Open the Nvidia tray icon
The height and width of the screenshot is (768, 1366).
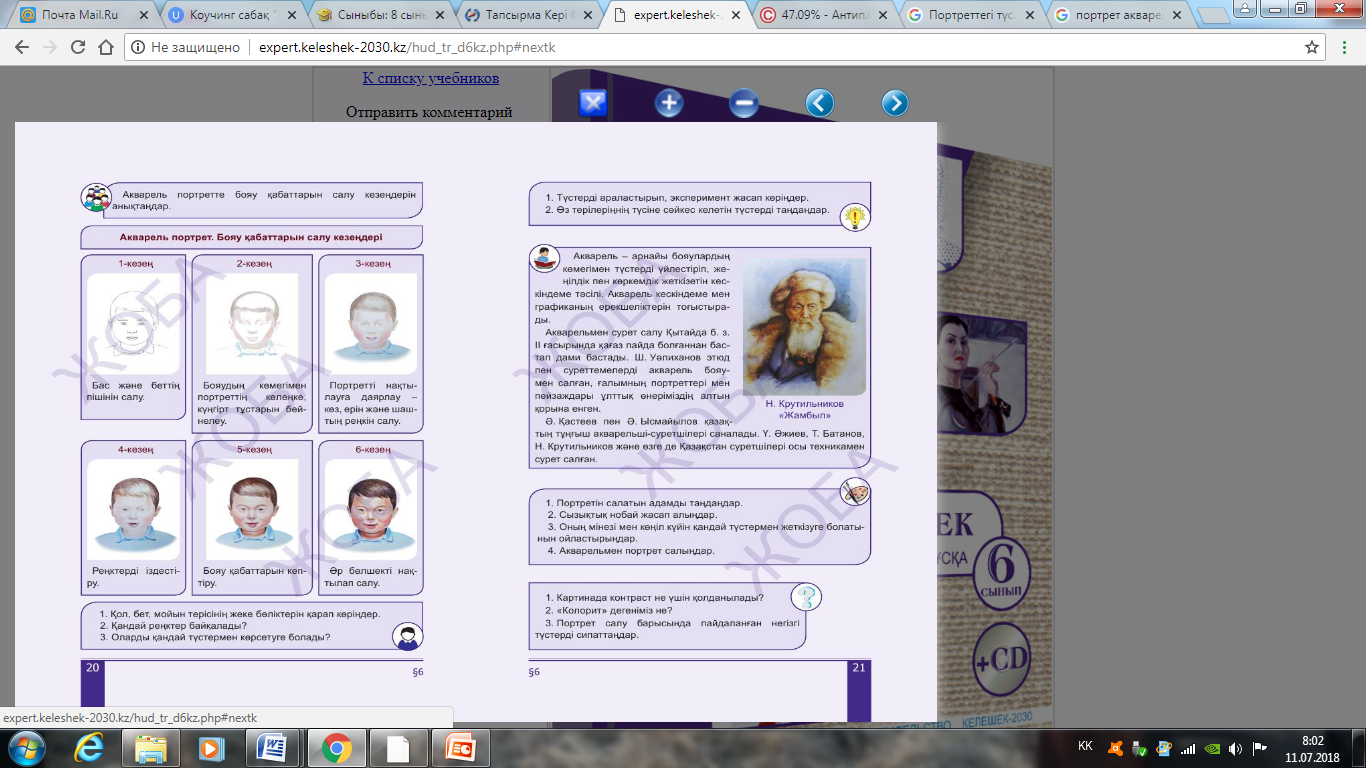[1212, 747]
